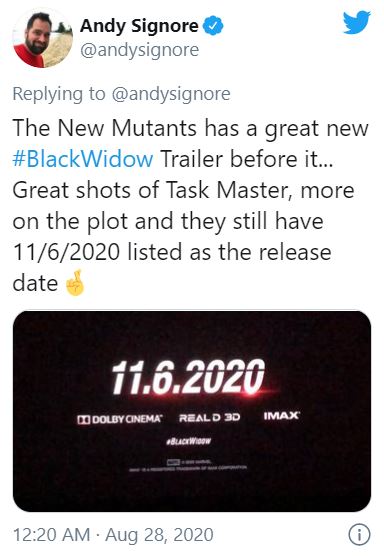Click the blue verified badge
The image size is (384, 557).
[213, 26]
